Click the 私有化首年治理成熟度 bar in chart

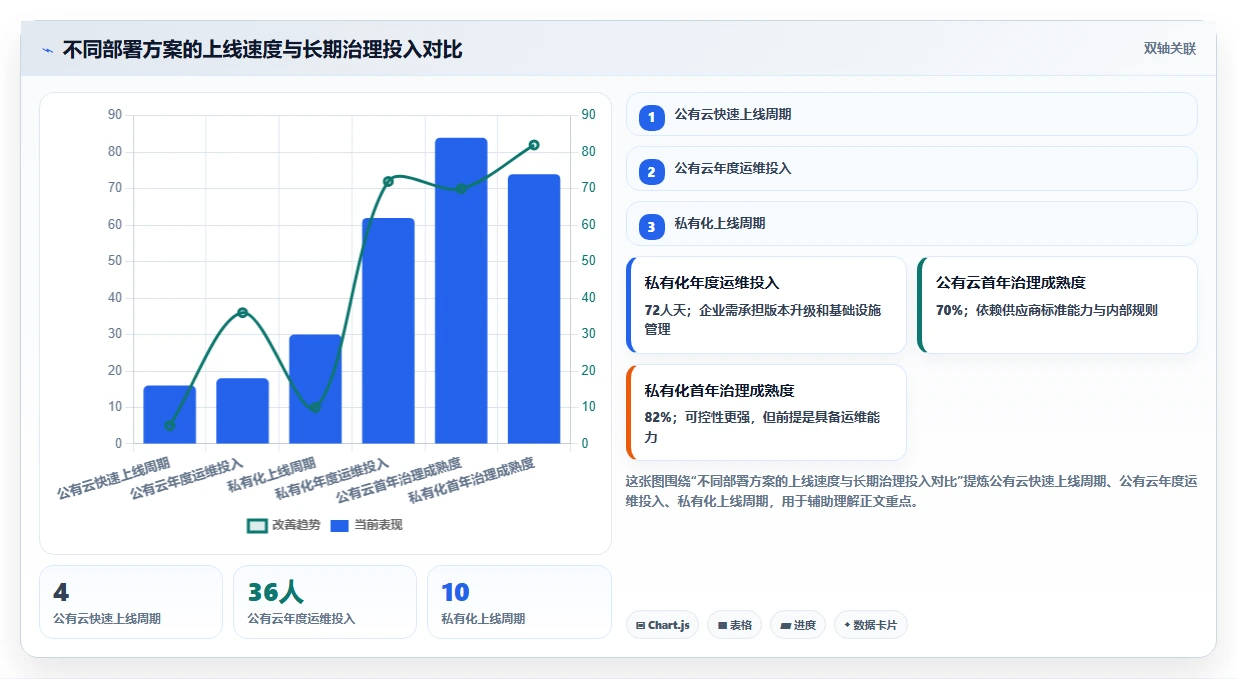(x=534, y=309)
